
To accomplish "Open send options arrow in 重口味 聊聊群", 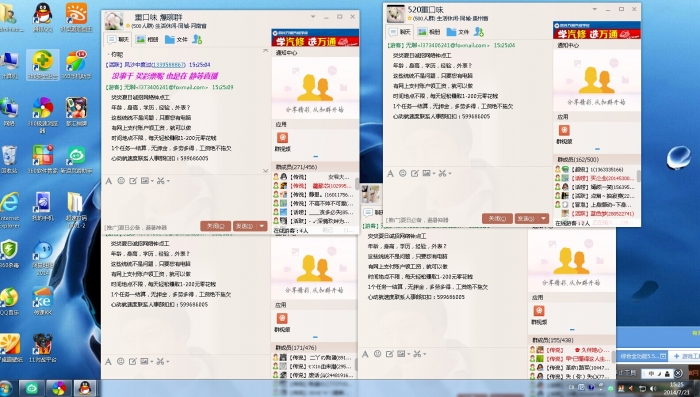I will coord(262,226).
